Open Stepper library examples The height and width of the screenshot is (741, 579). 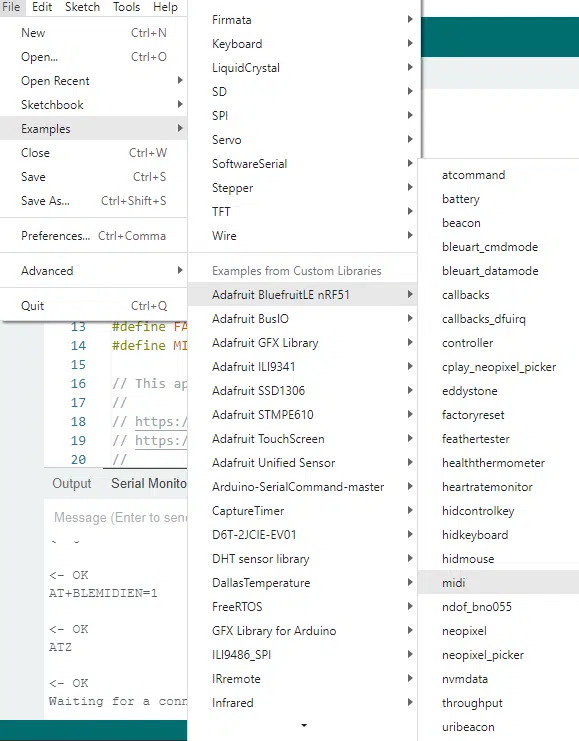[x=302, y=188]
